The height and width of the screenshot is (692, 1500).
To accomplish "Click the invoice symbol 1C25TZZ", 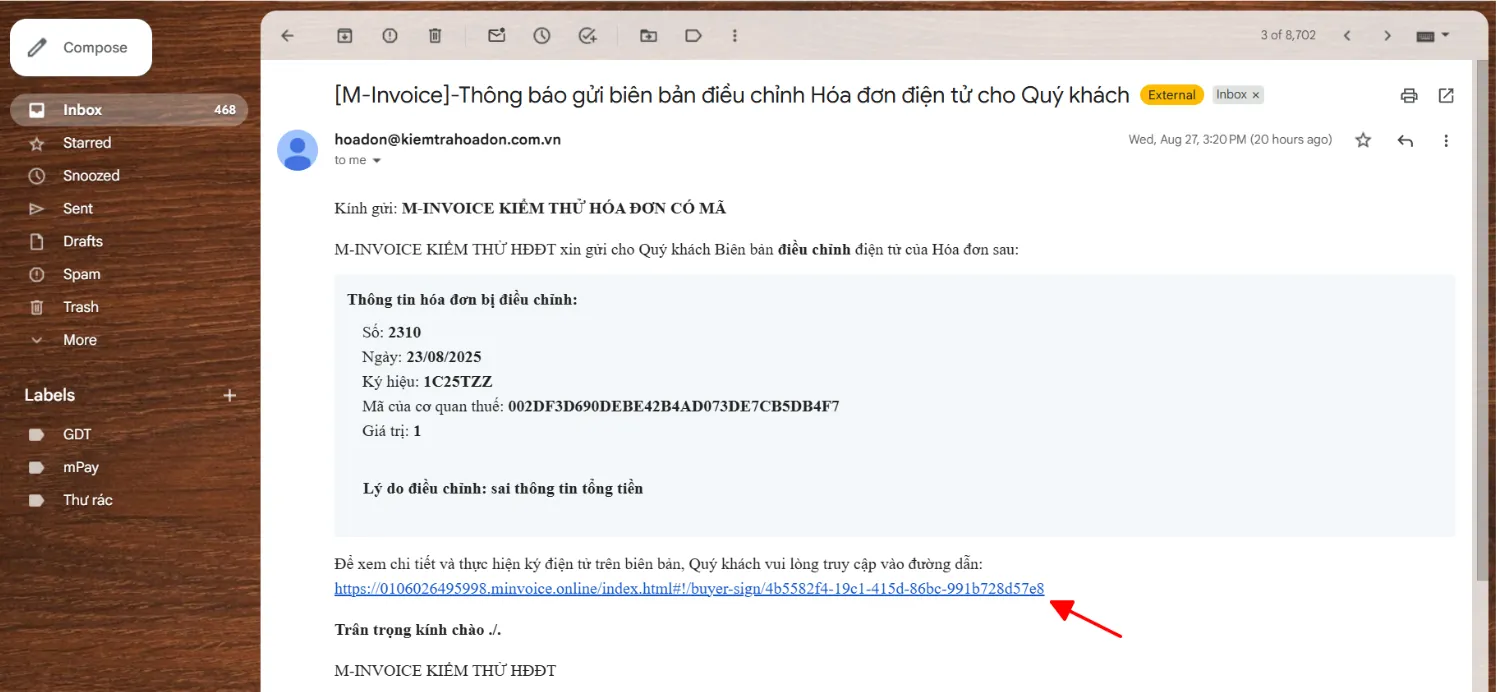I will (458, 382).
